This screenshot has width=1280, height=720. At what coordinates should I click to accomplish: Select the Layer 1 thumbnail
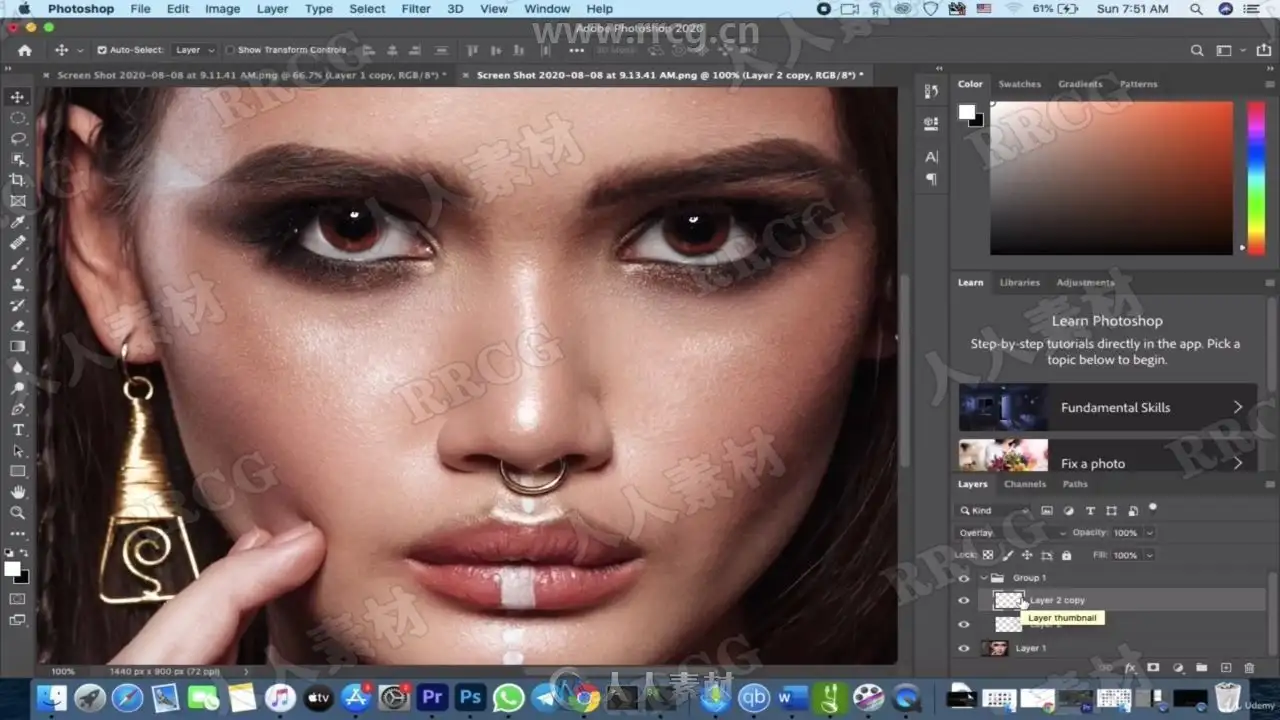pyautogui.click(x=996, y=648)
